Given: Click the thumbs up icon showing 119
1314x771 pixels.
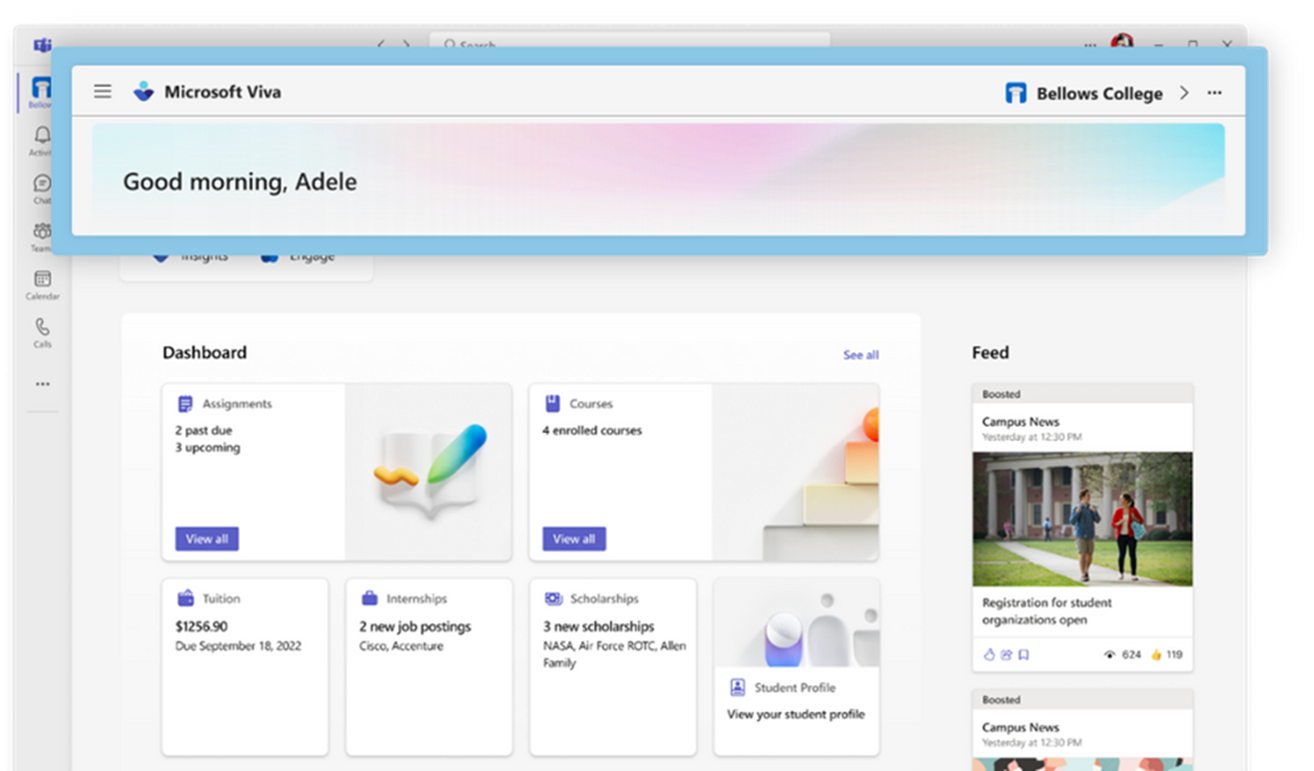Looking at the screenshot, I should (x=1156, y=655).
